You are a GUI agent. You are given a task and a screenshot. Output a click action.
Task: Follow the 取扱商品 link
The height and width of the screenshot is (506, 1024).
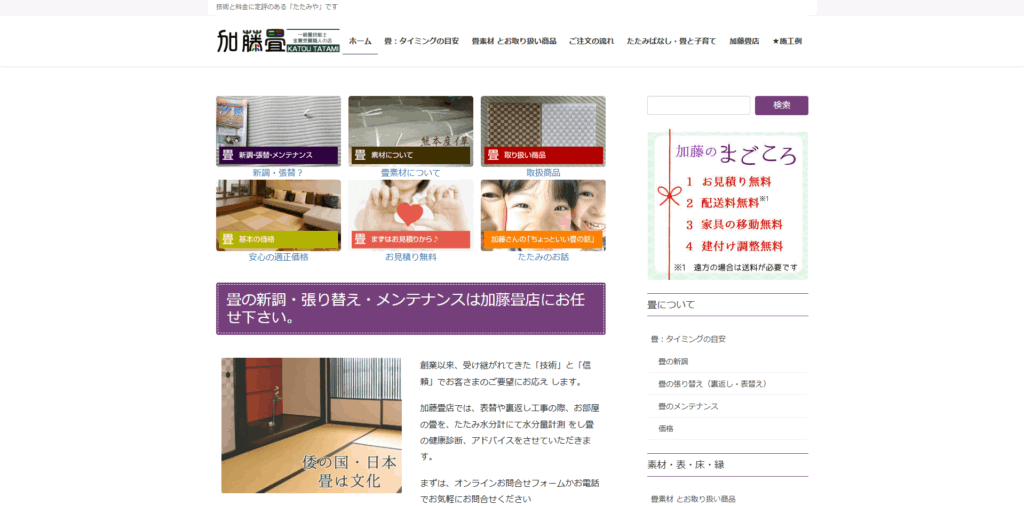coord(543,173)
